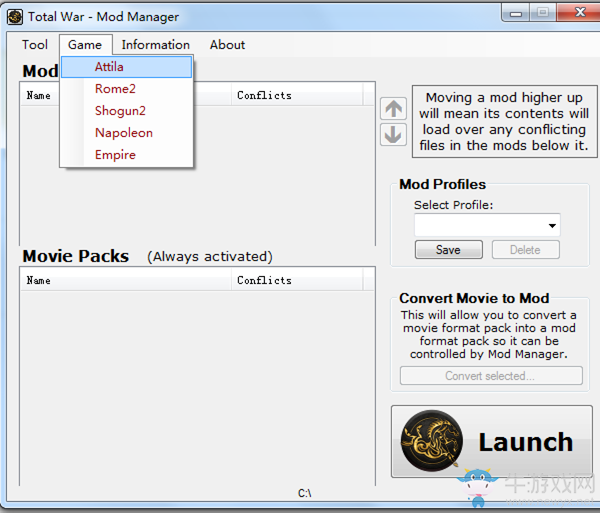The width and height of the screenshot is (600, 513).
Task: Click the move mod up arrow
Action: tap(393, 109)
